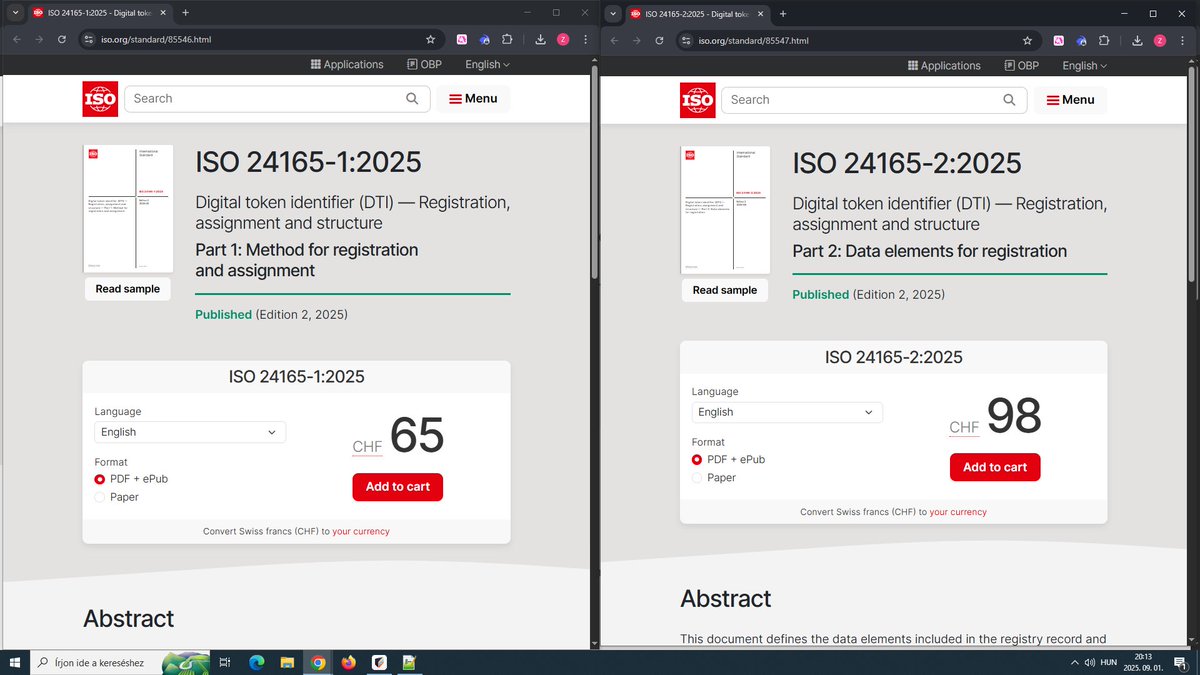The width and height of the screenshot is (1200, 675).
Task: Click the pink extension icon in left window toolbar
Action: point(462,40)
